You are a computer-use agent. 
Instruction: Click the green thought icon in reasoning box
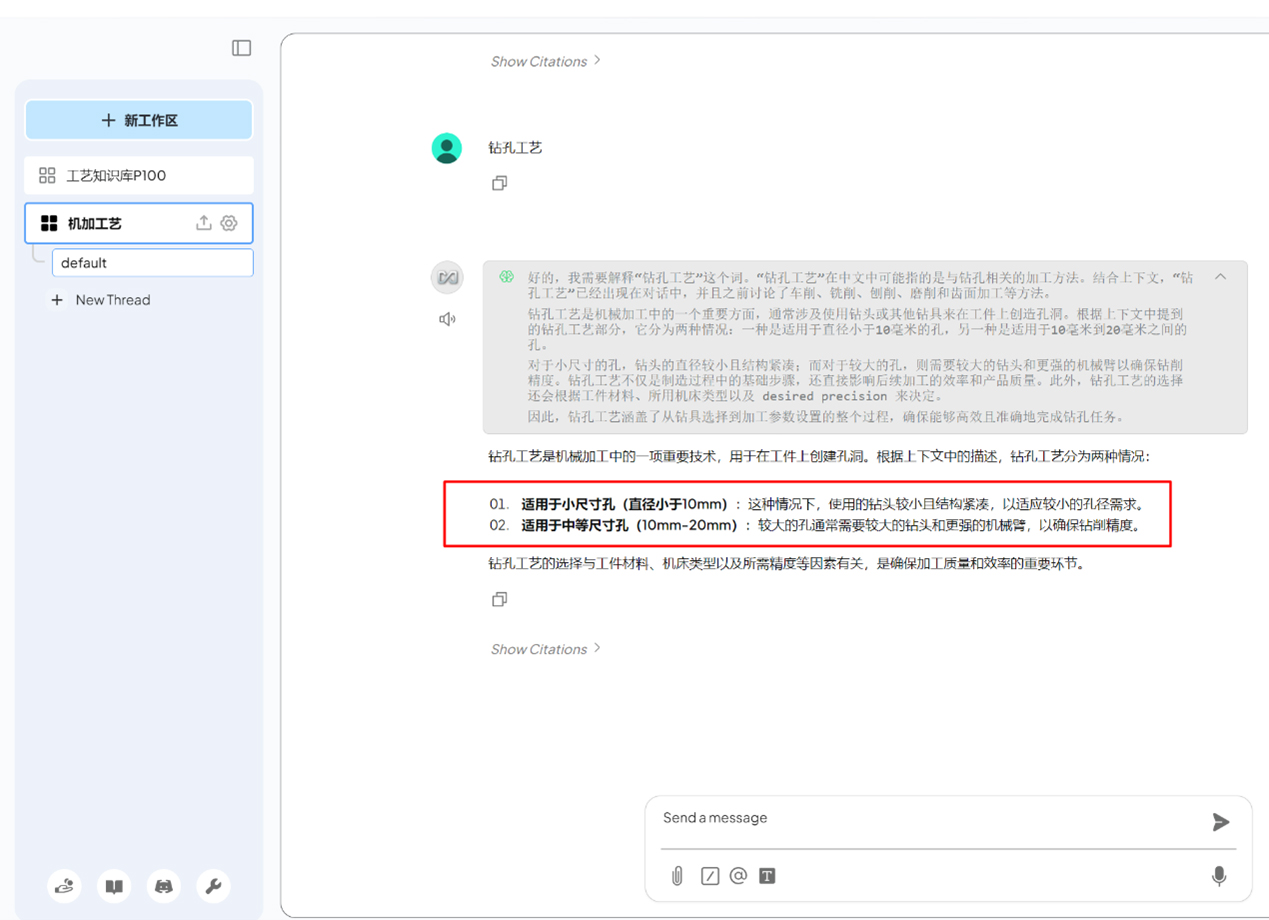(x=507, y=277)
